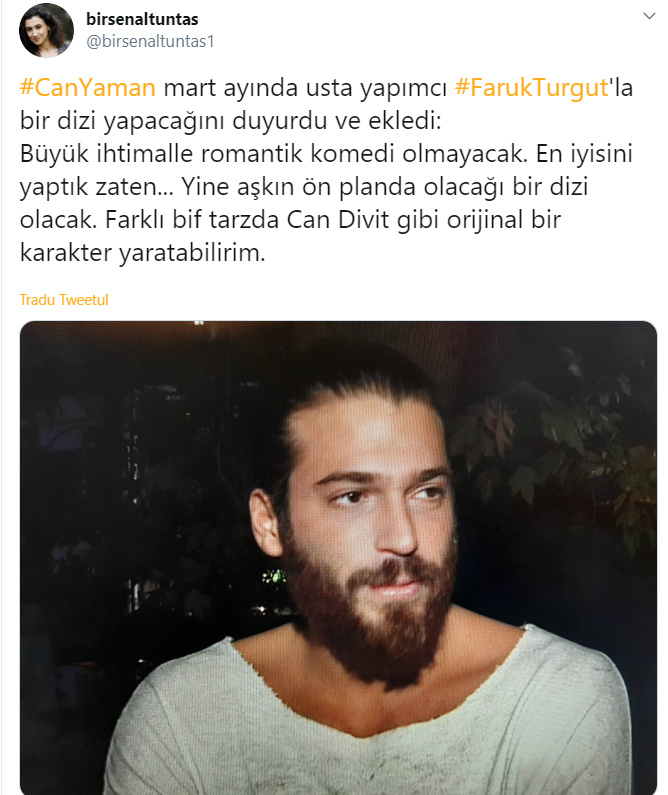Click the line bir dizi yapacağını duyurdu
This screenshot has width=668, height=795.
click(231, 121)
